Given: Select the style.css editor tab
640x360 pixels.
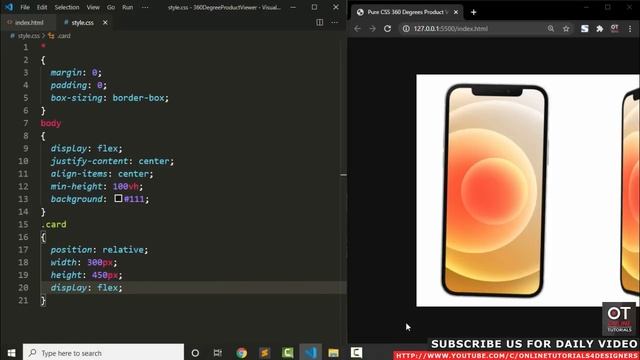Looking at the screenshot, I should 82,22.
